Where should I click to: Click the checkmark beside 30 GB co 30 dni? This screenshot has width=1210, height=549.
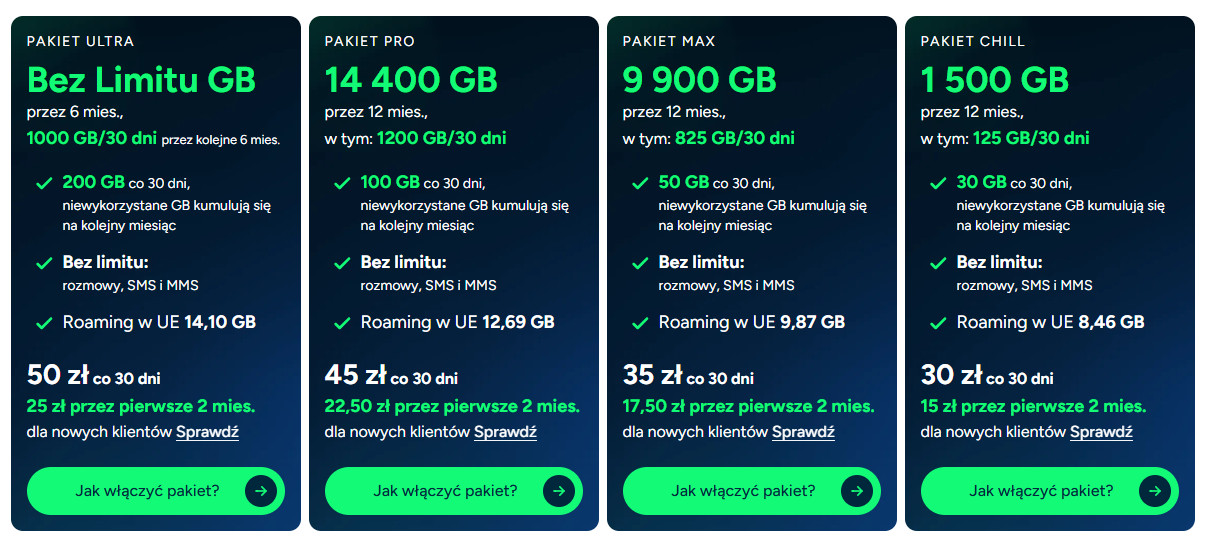[937, 184]
